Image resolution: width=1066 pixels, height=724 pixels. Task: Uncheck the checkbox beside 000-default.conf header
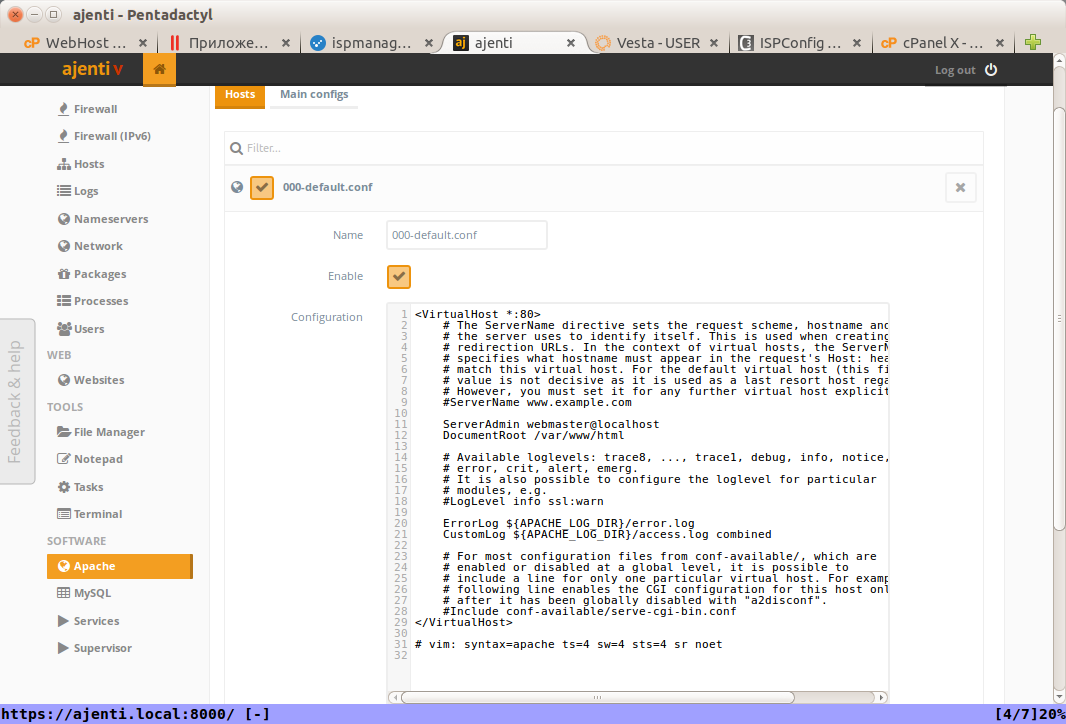tap(261, 187)
